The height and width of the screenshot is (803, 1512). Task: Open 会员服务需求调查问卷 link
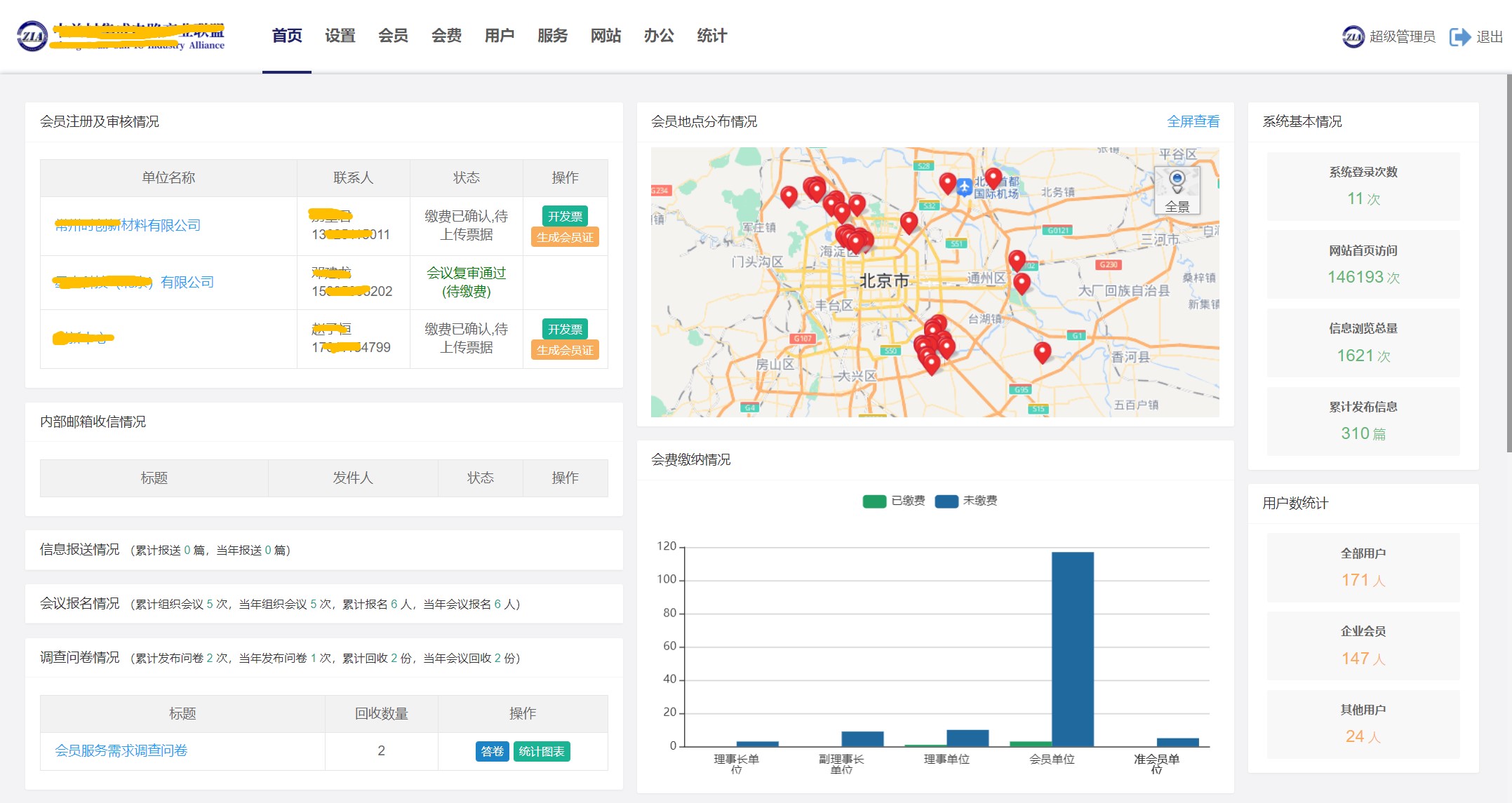[x=121, y=750]
